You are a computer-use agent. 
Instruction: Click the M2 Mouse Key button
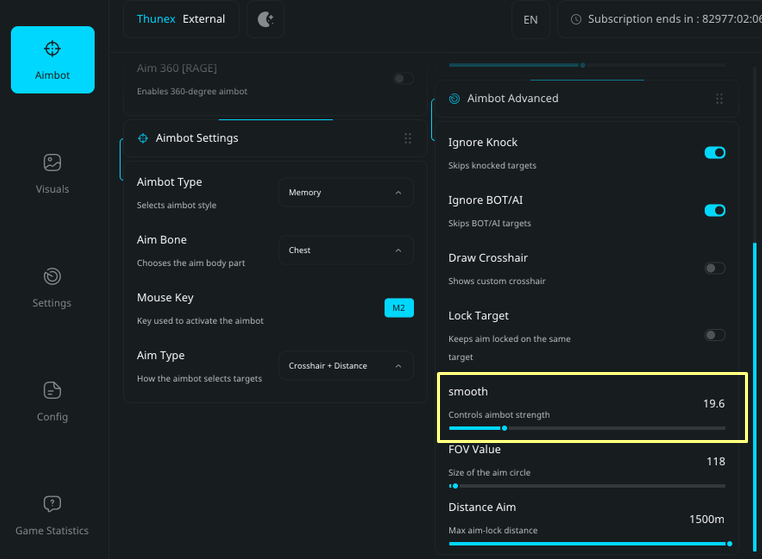point(398,308)
